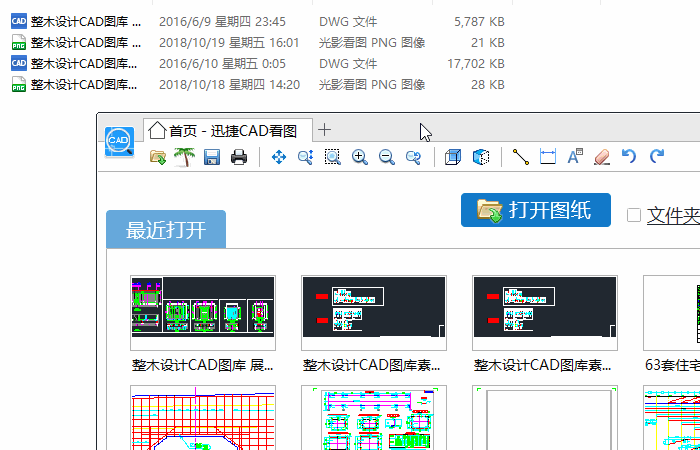Click the date 2016/6/10 星期五 0:05
This screenshot has height=450, width=700.
[222, 64]
